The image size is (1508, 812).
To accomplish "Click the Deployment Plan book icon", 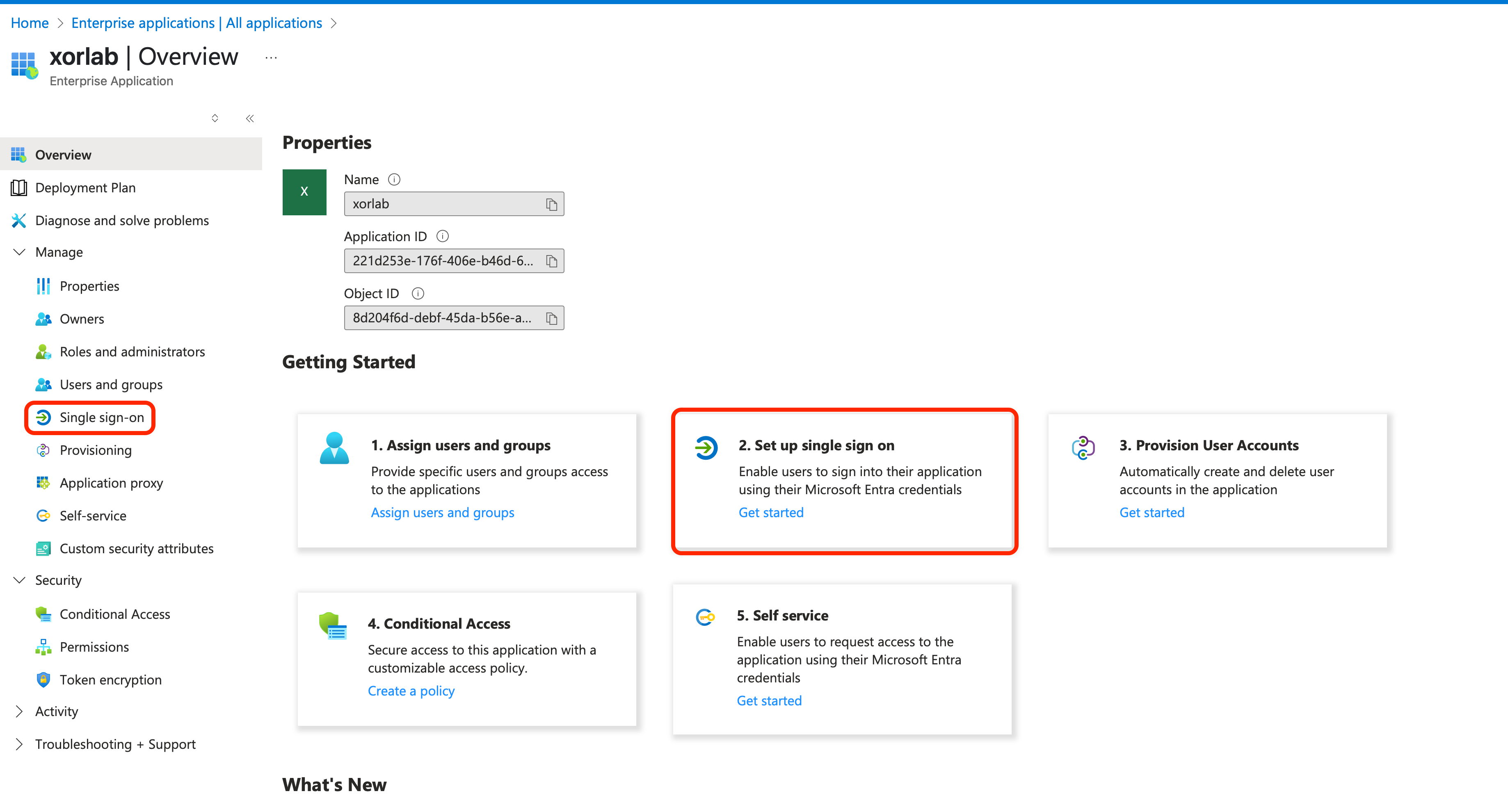I will click(x=19, y=187).
